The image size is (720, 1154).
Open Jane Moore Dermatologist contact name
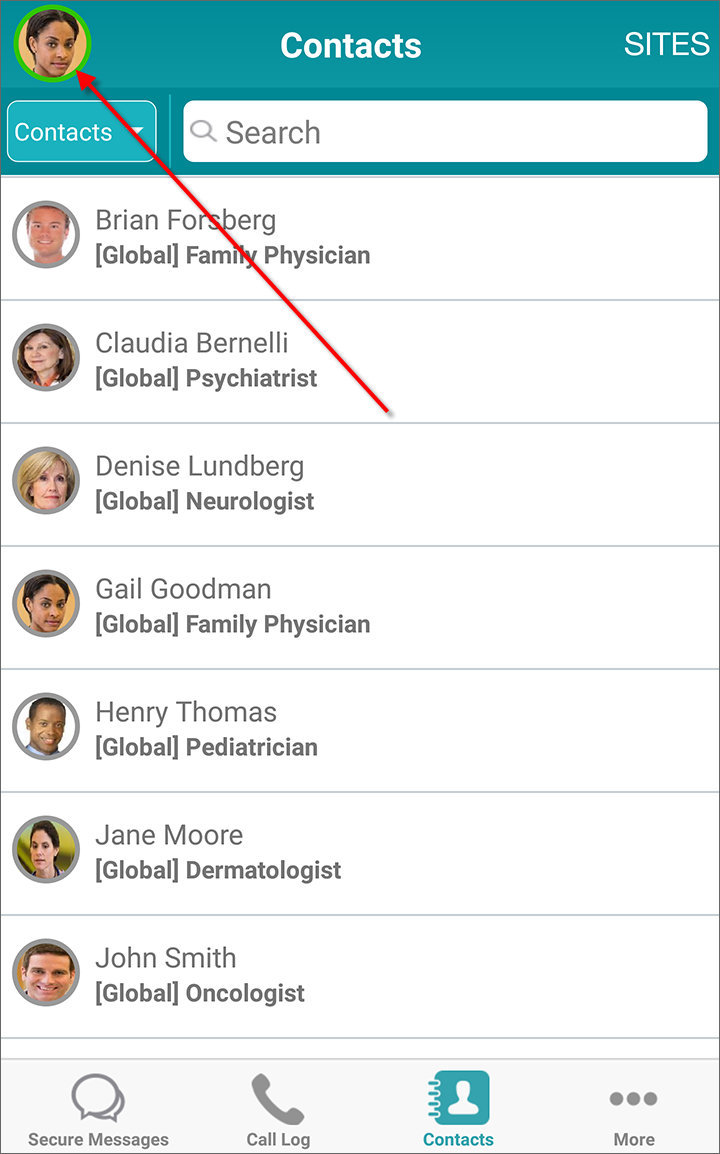click(x=169, y=835)
